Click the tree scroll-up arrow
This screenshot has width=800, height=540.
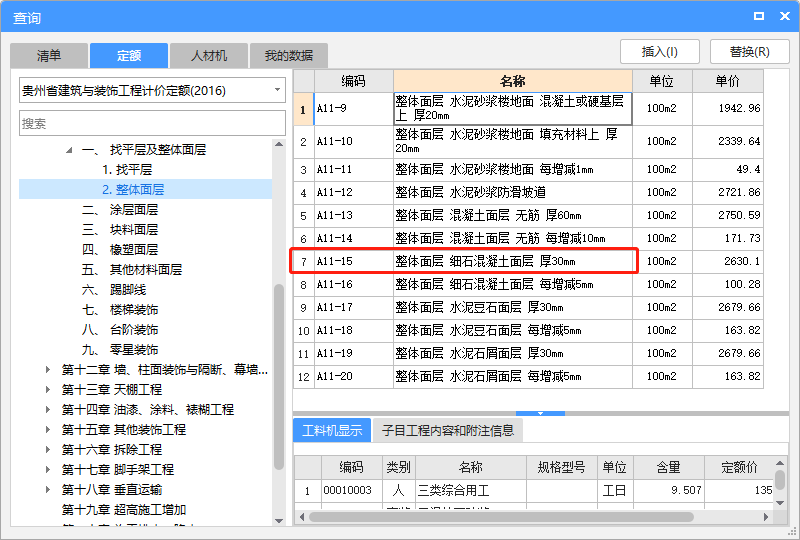279,144
